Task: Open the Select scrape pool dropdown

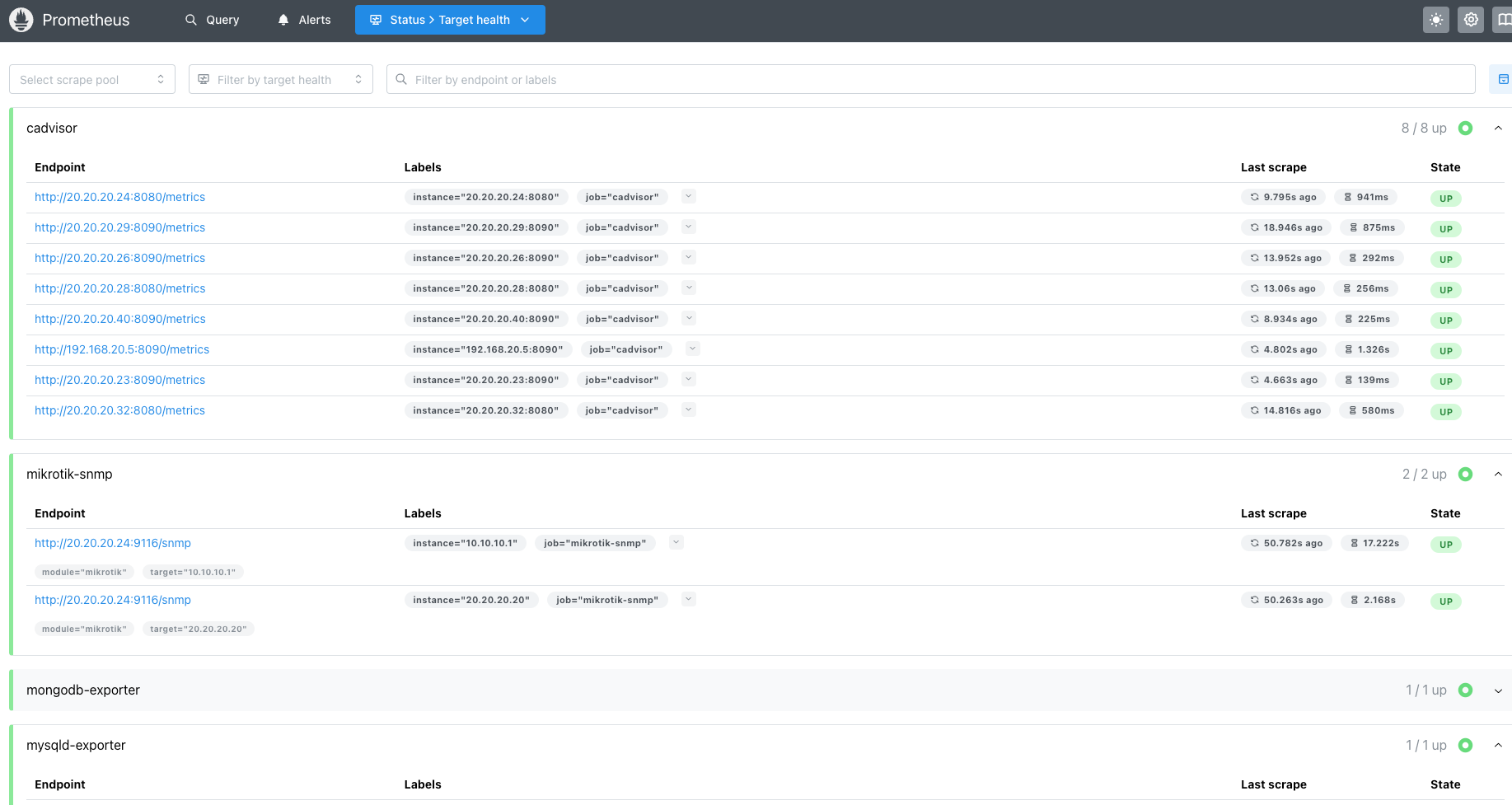Action: (92, 79)
